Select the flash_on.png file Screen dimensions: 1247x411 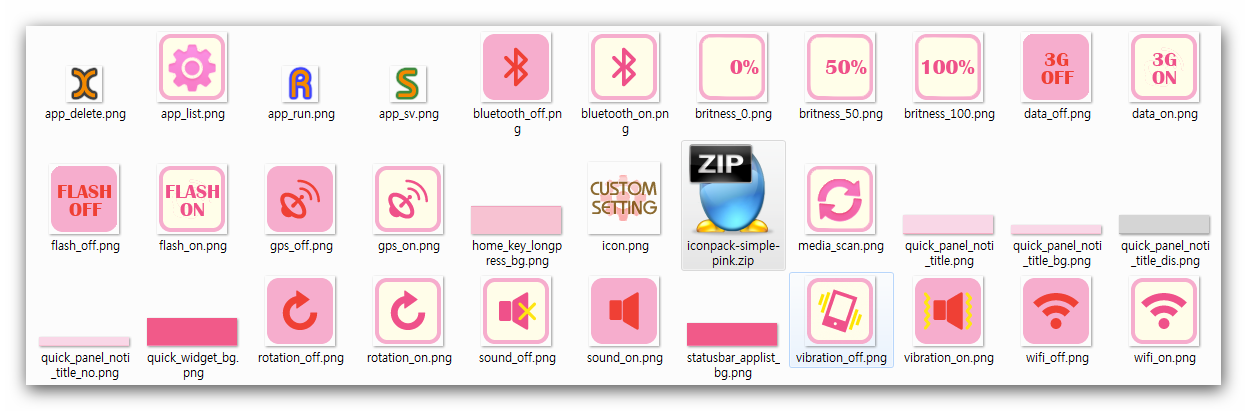[x=192, y=199]
